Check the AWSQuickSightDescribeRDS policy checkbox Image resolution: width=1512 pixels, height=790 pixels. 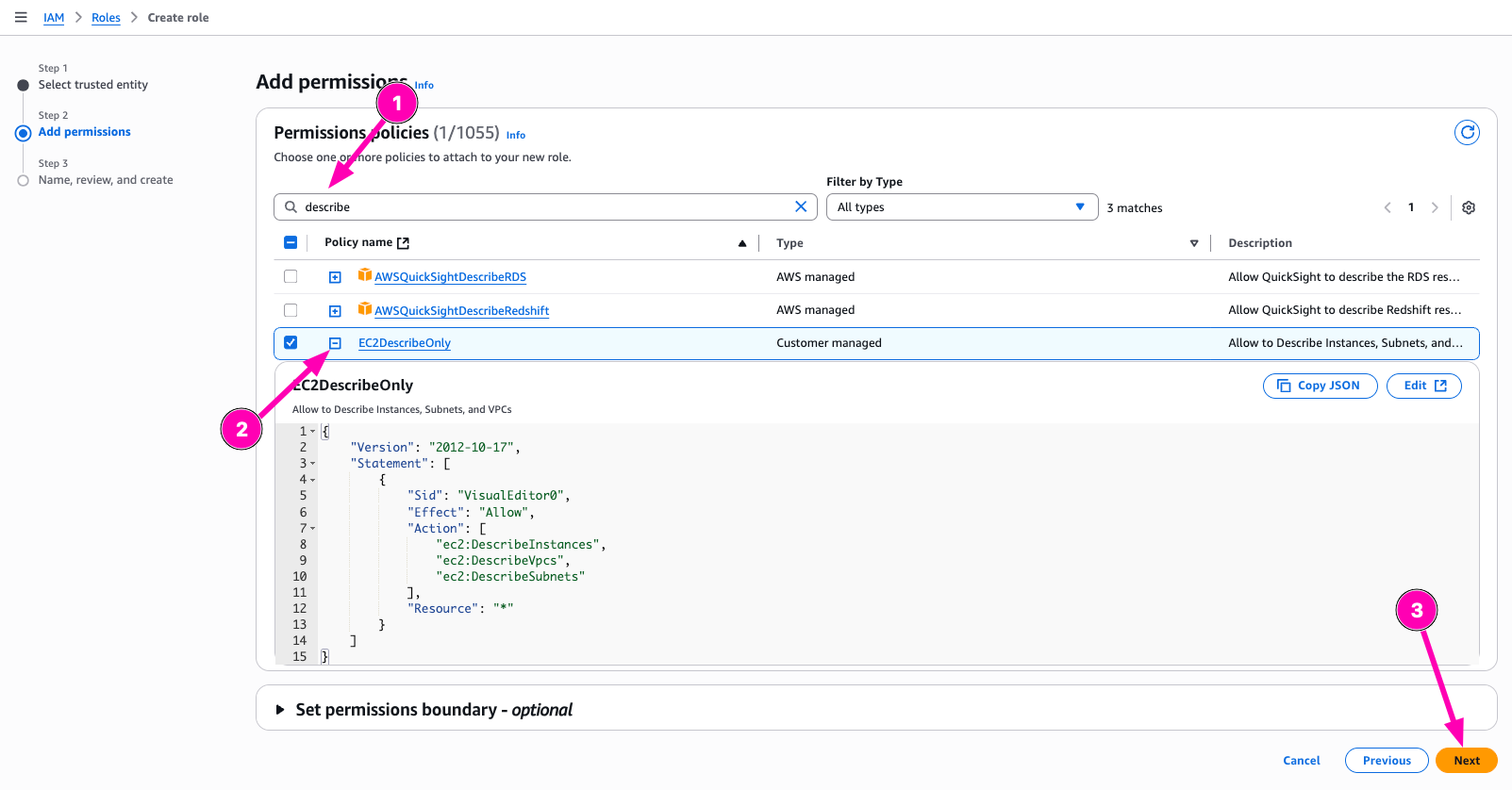pyautogui.click(x=291, y=276)
